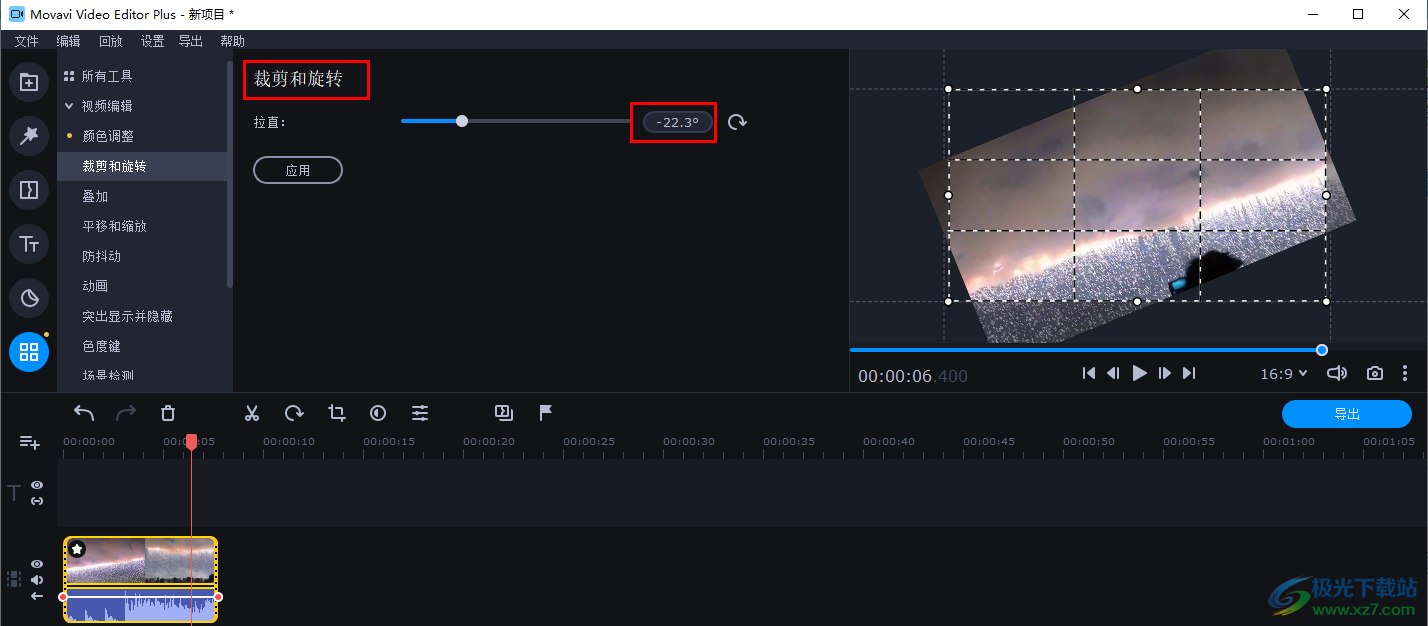Open the player more options dots

click(x=1405, y=373)
